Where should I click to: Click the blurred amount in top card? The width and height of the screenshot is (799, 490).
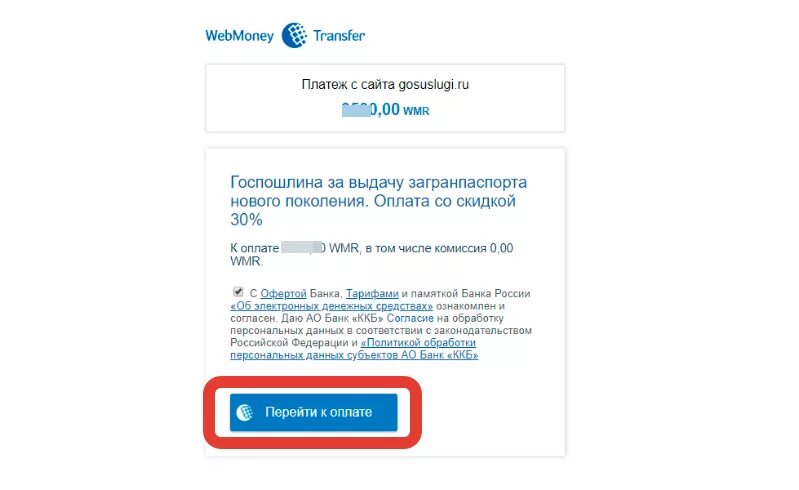pos(356,110)
